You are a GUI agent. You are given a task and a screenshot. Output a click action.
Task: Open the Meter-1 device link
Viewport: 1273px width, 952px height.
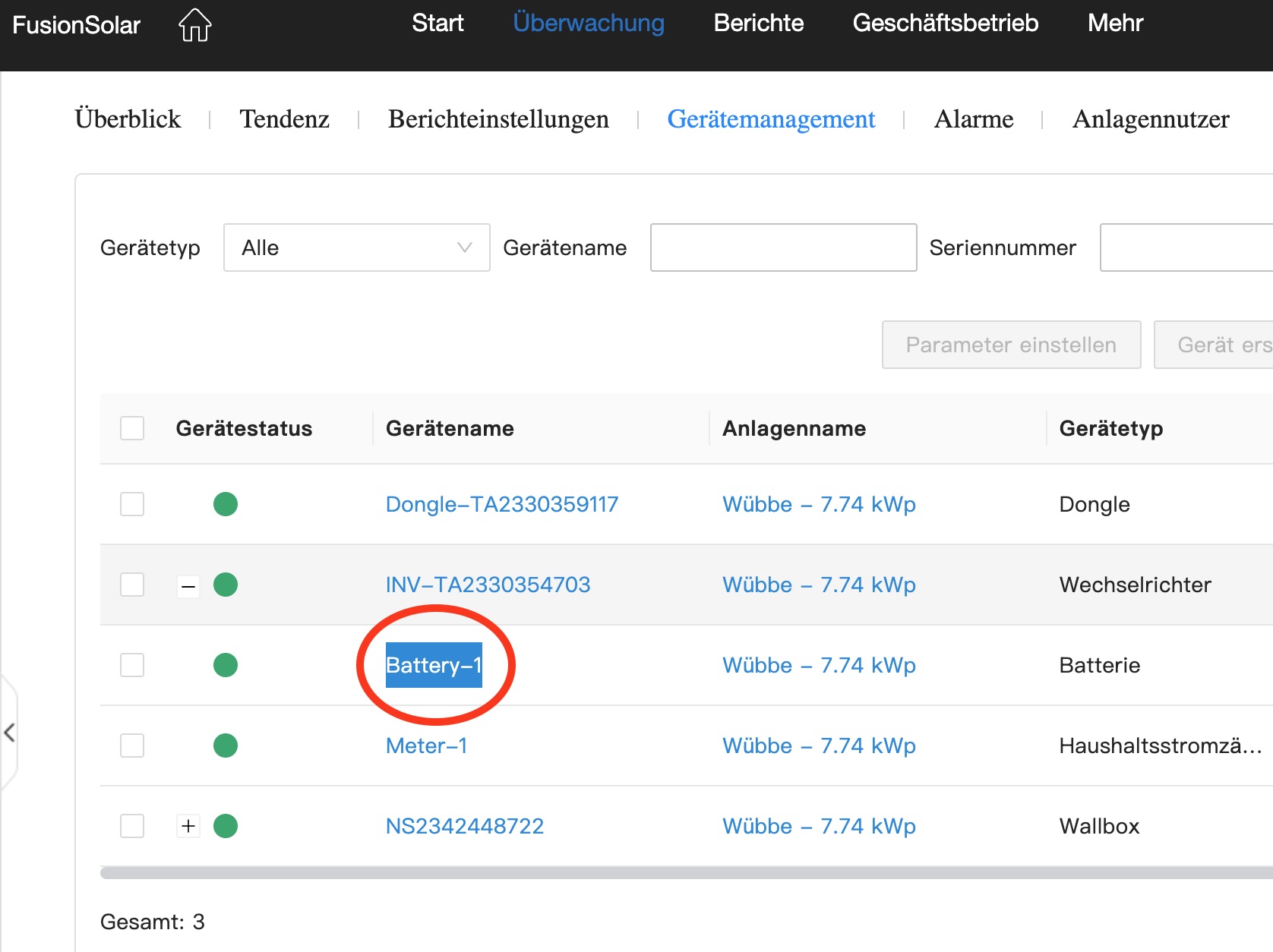[x=426, y=746]
